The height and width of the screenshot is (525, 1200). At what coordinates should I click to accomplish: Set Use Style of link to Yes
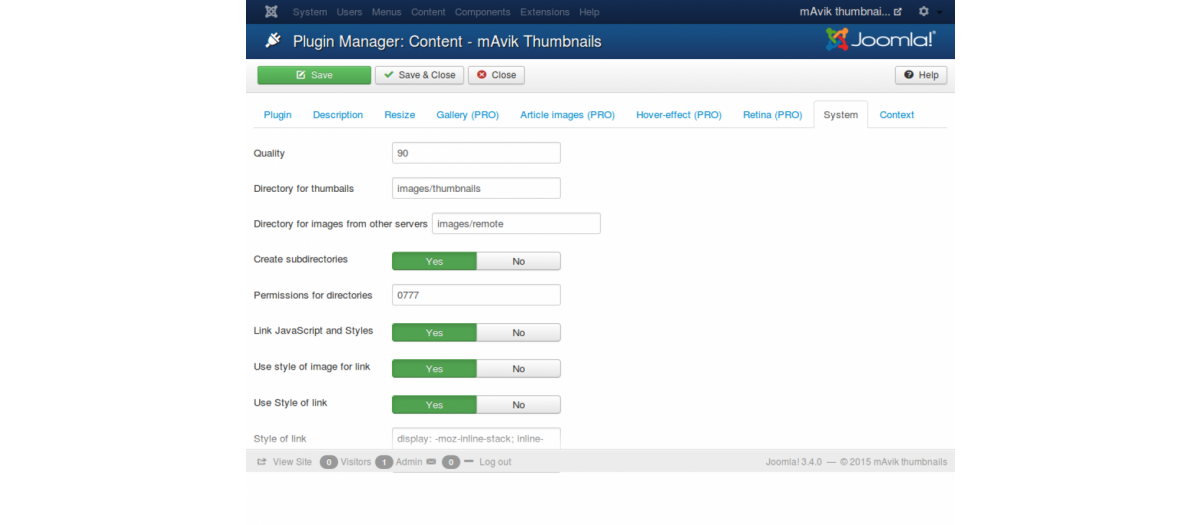[434, 405]
